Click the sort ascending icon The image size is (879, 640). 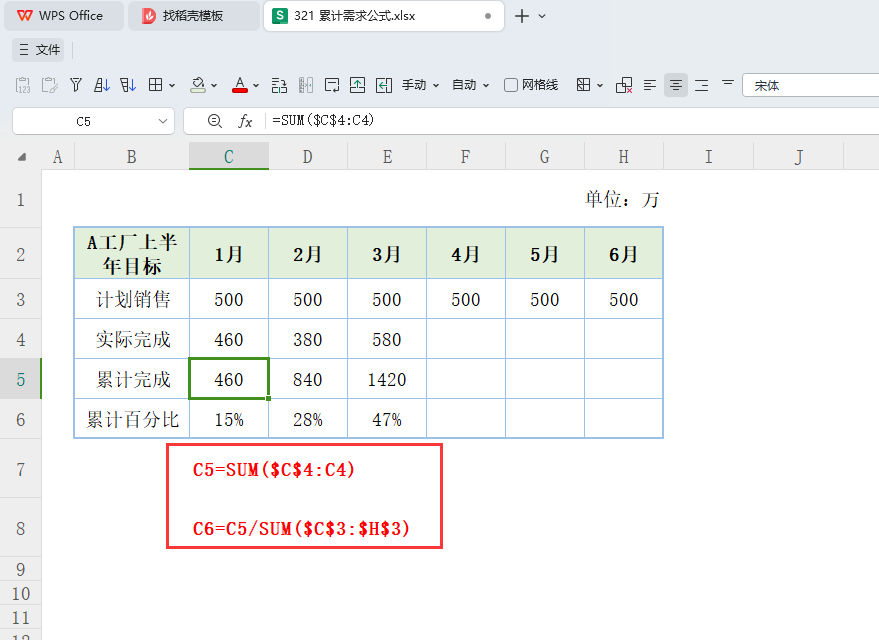[x=101, y=85]
